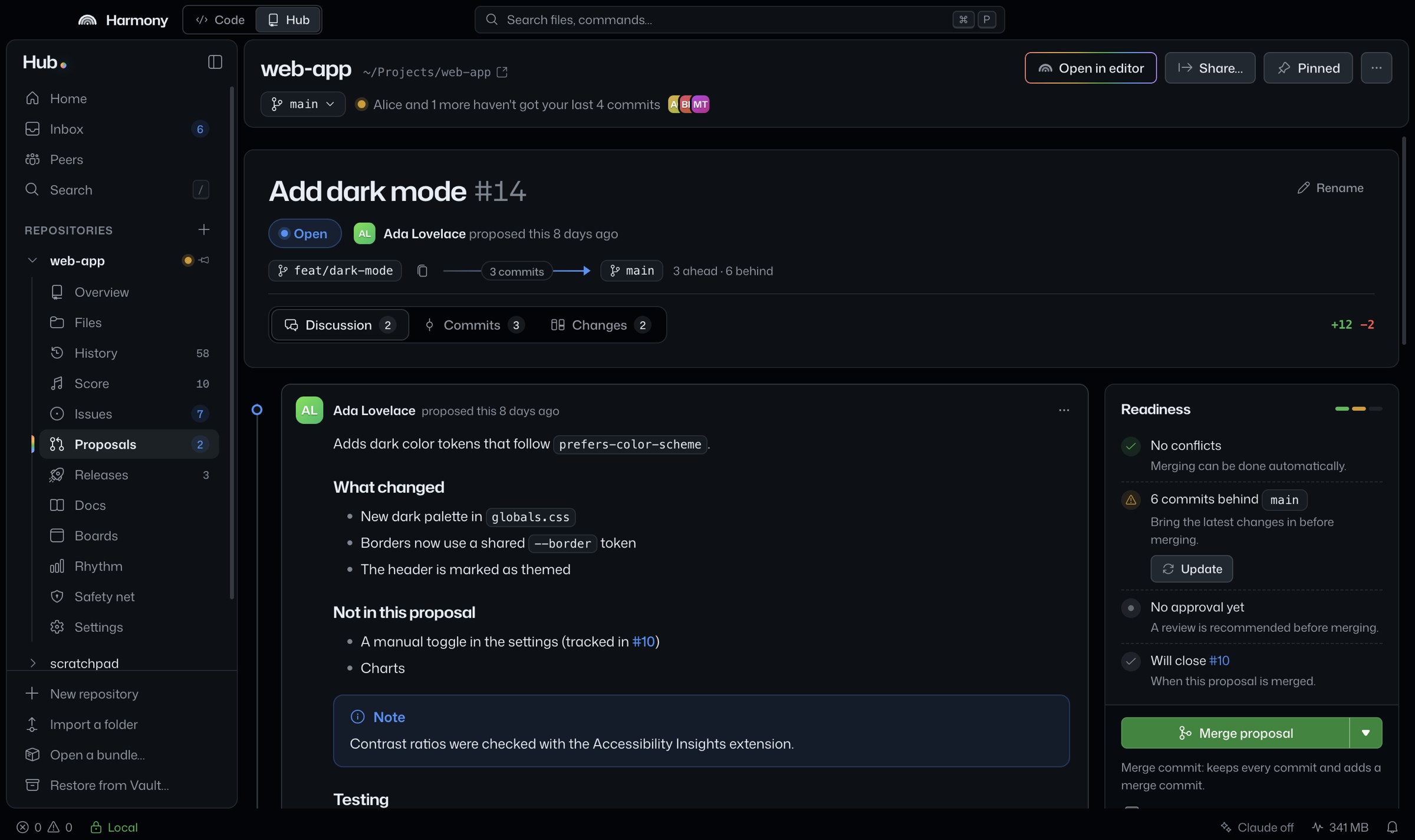The height and width of the screenshot is (840, 1415).
Task: Click errors count in status bar
Action: 29,827
